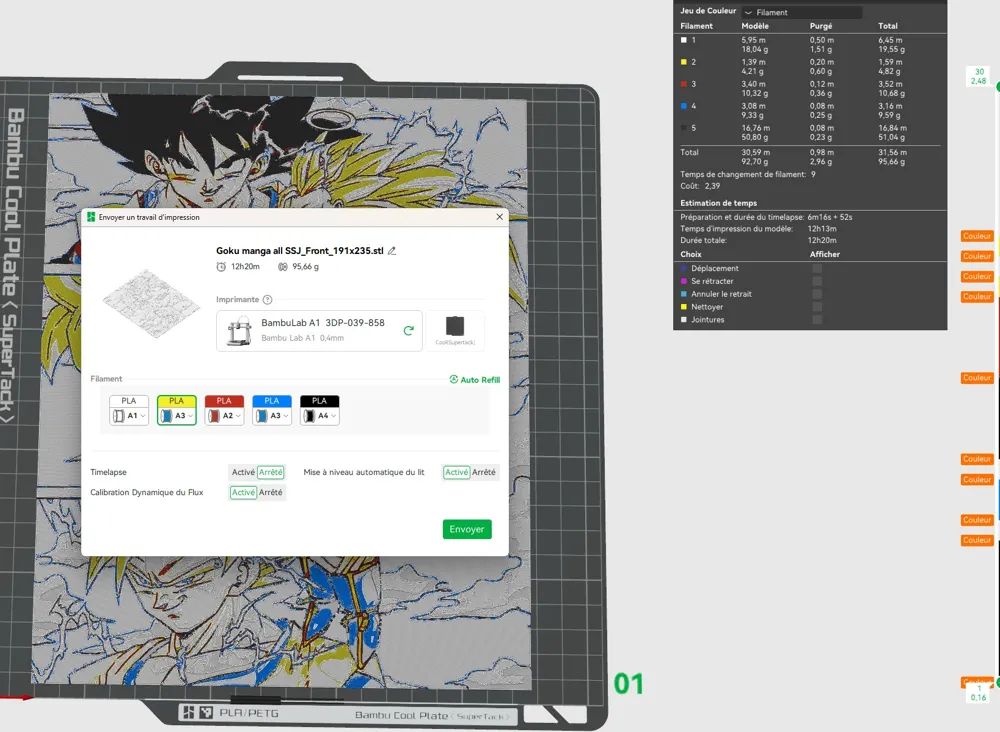Click the Estimation de temps heading
The width and height of the screenshot is (1000, 732).
coord(719,203)
